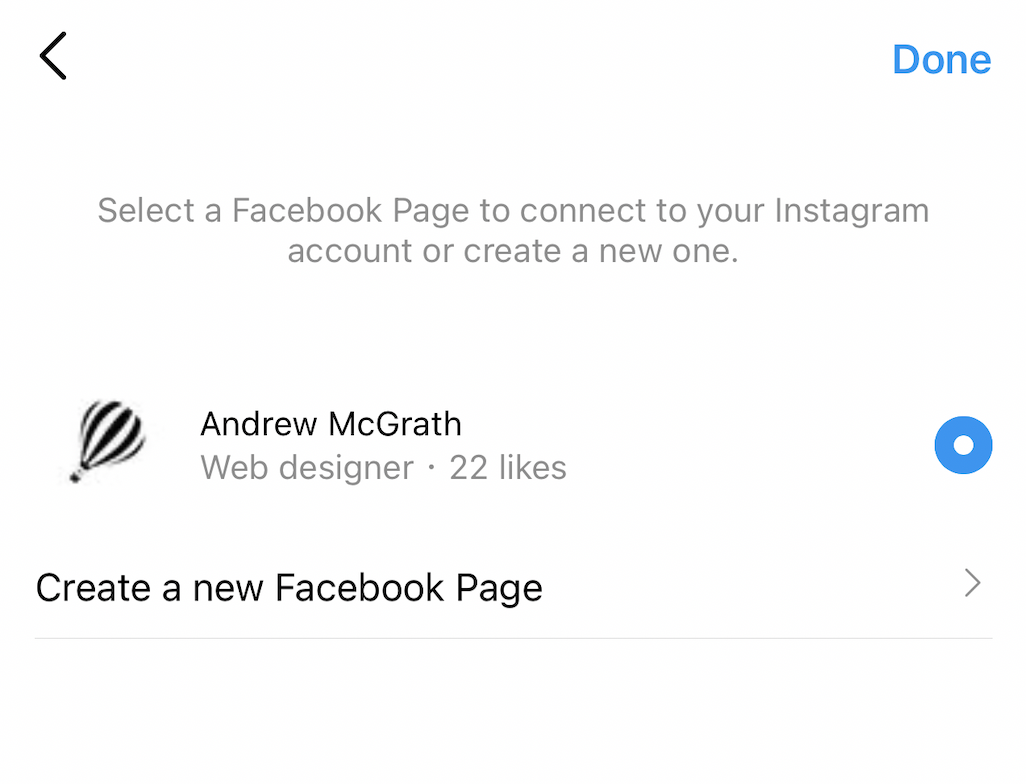Viewport: 1026px width, 784px height.
Task: Click the striped balloon profile thumbnail
Action: pos(107,440)
